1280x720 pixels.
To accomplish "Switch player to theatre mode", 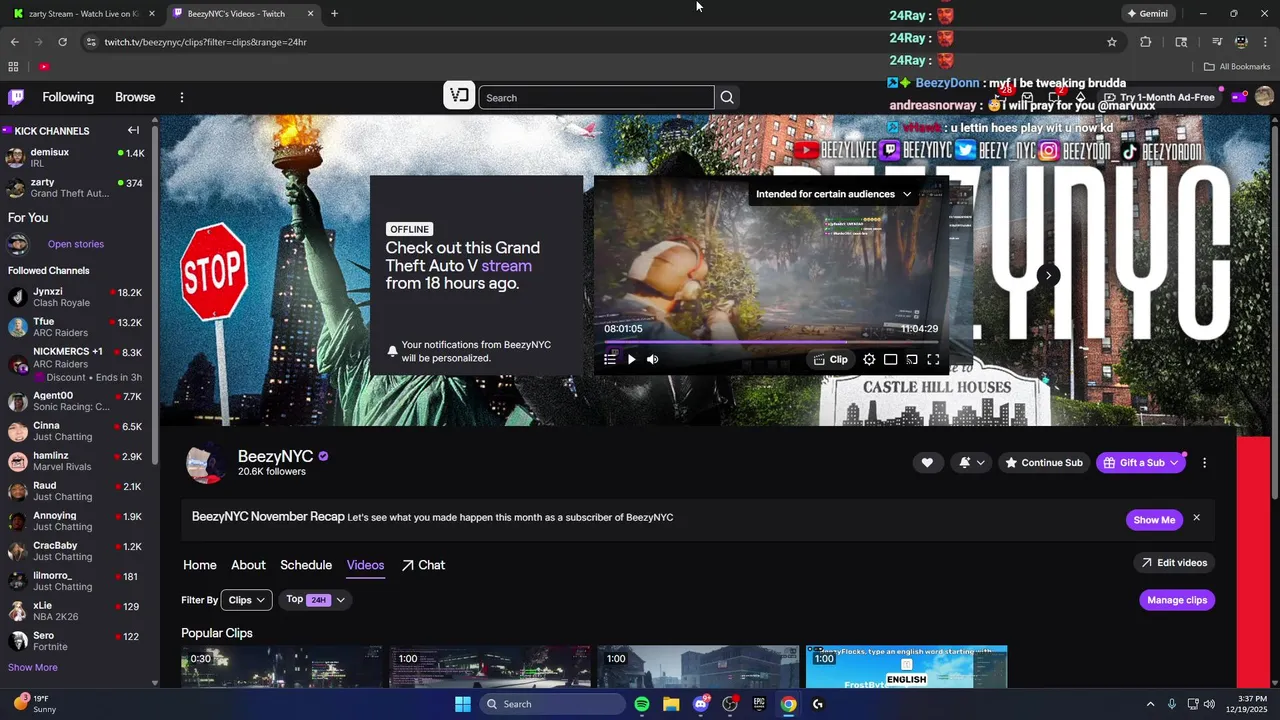I will pyautogui.click(x=890, y=360).
